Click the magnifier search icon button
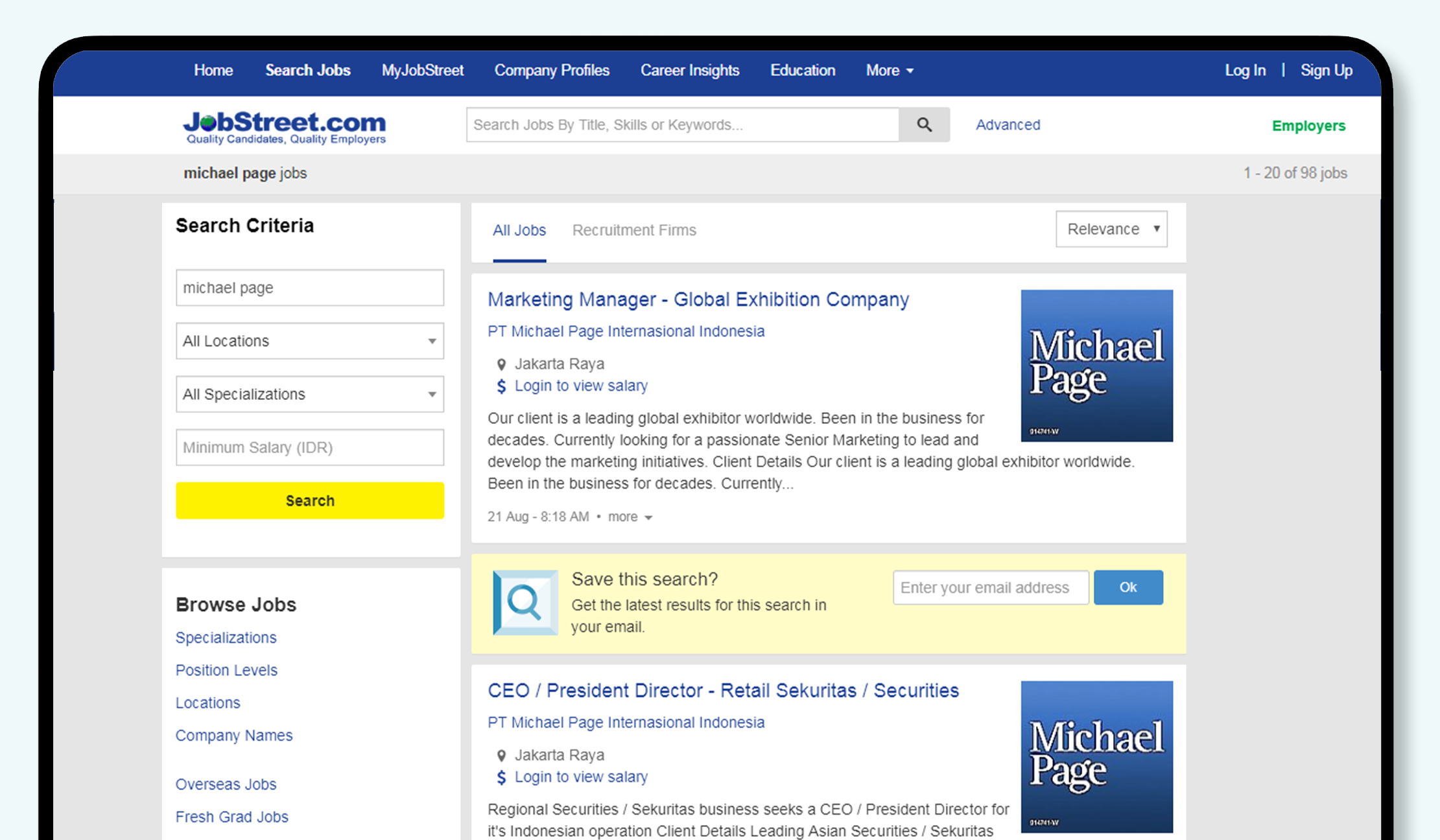 [x=924, y=124]
